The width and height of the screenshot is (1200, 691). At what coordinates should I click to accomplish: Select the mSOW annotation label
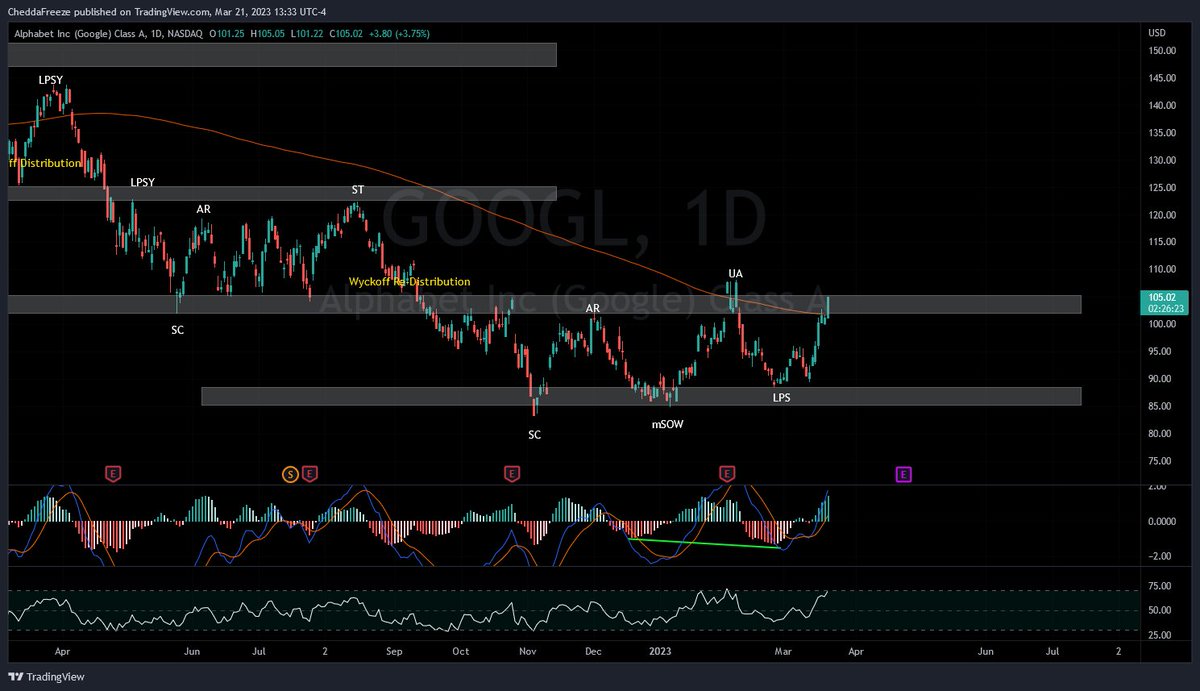(668, 424)
